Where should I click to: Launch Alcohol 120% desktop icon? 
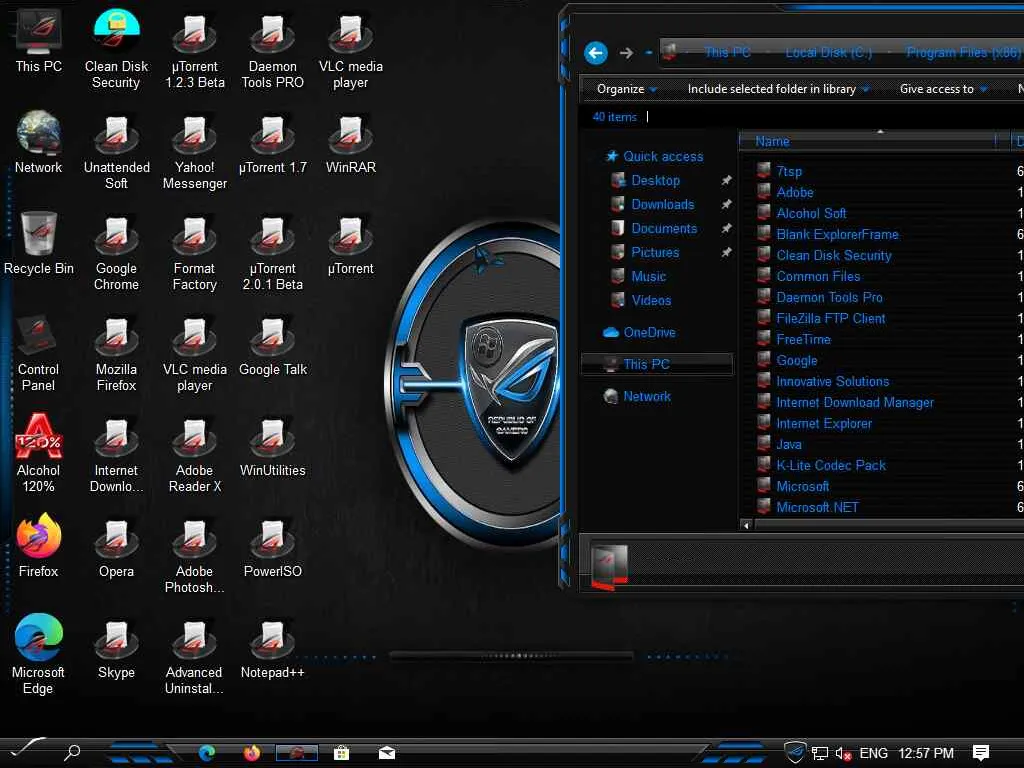(x=39, y=453)
